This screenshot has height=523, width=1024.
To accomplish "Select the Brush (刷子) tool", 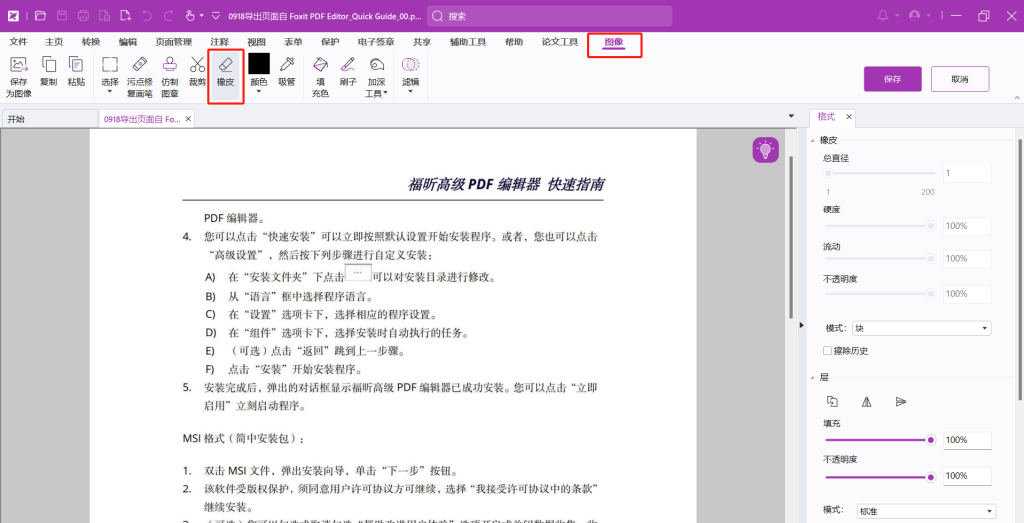I will click(348, 72).
